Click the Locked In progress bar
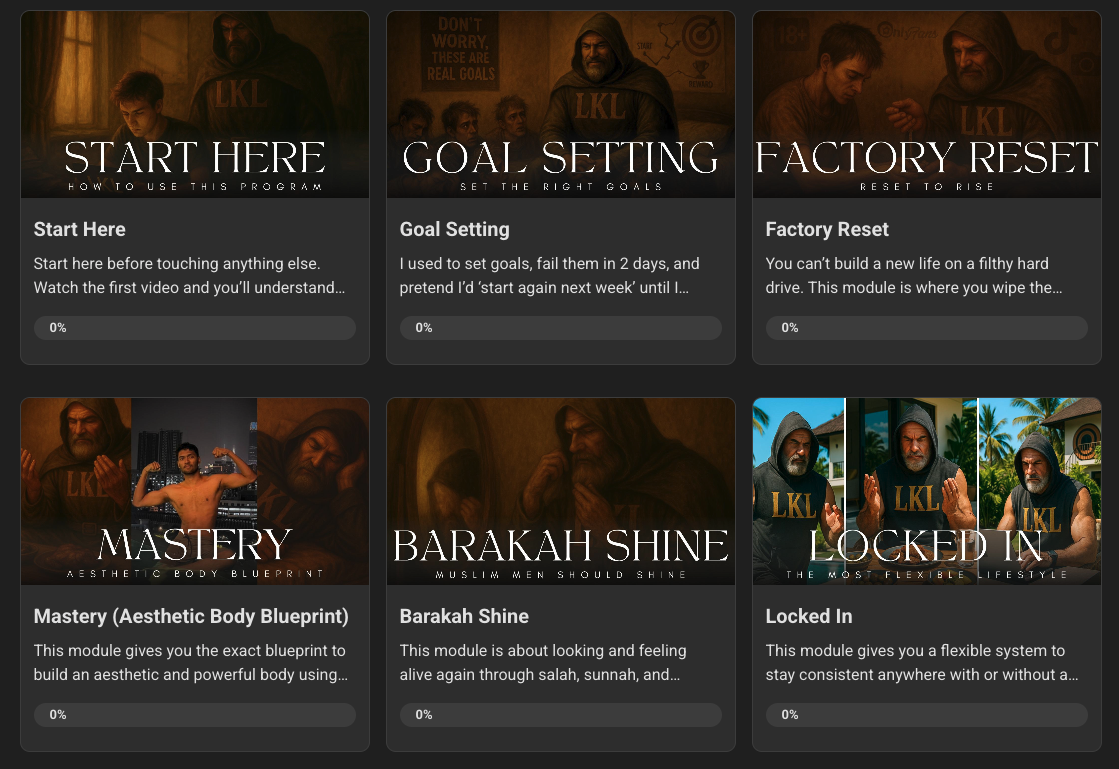This screenshot has width=1119, height=769. [x=927, y=715]
